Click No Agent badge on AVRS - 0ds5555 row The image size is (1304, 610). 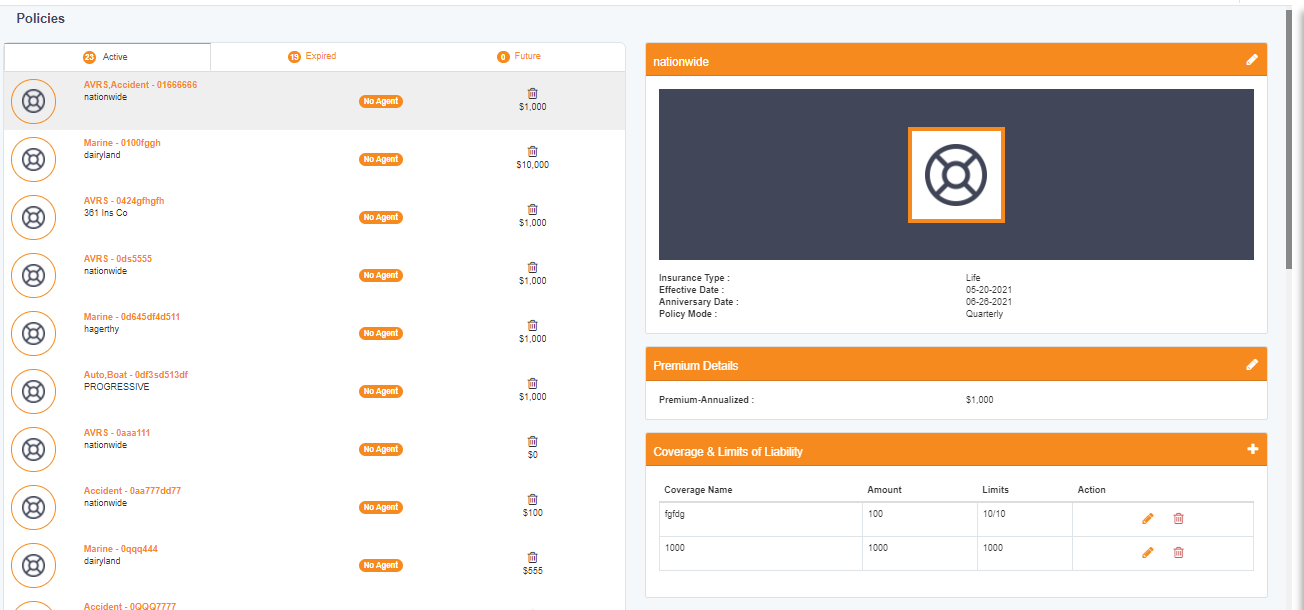click(x=381, y=275)
